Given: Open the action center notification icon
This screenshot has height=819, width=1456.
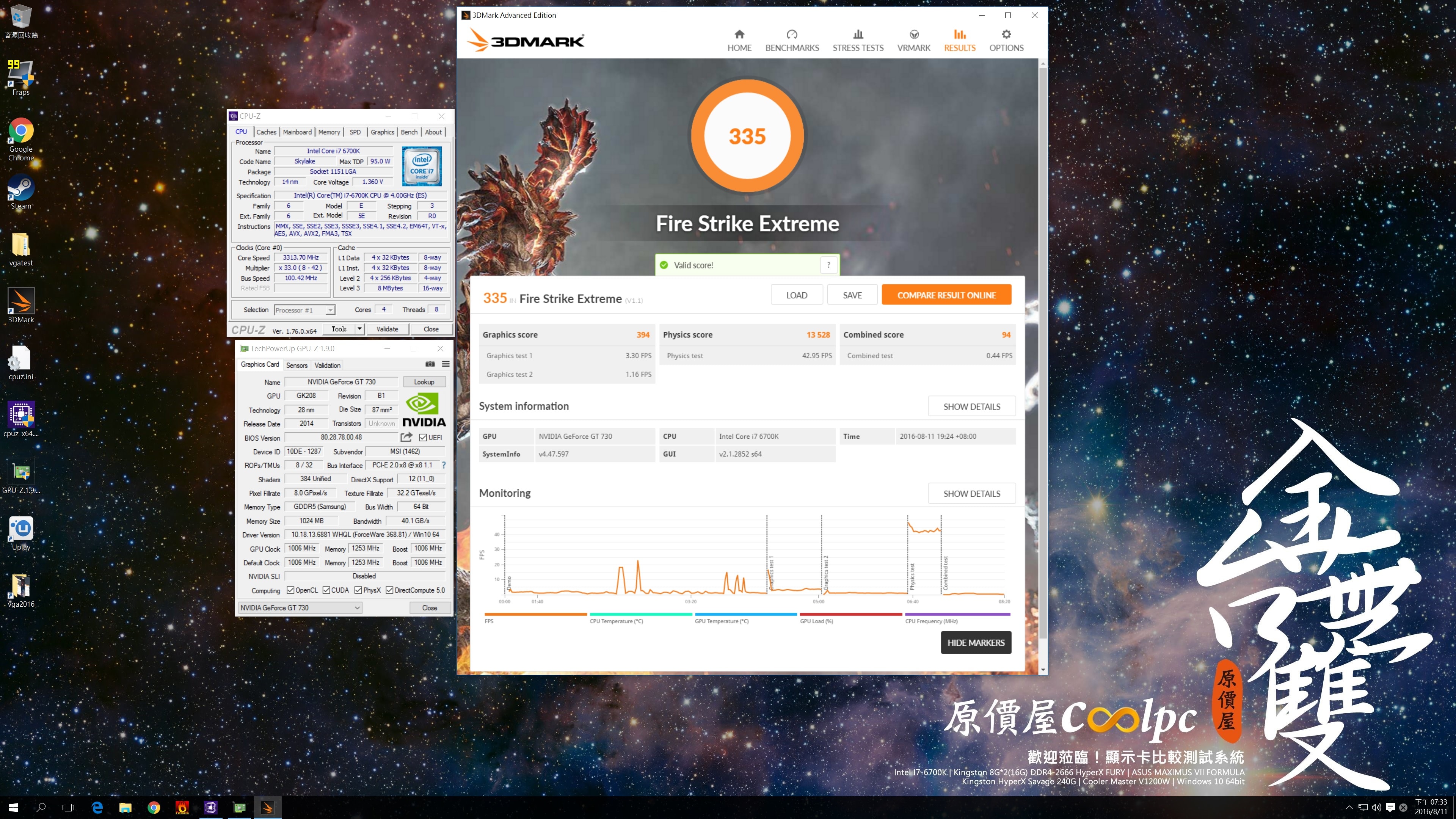Looking at the screenshot, I should [1390, 808].
